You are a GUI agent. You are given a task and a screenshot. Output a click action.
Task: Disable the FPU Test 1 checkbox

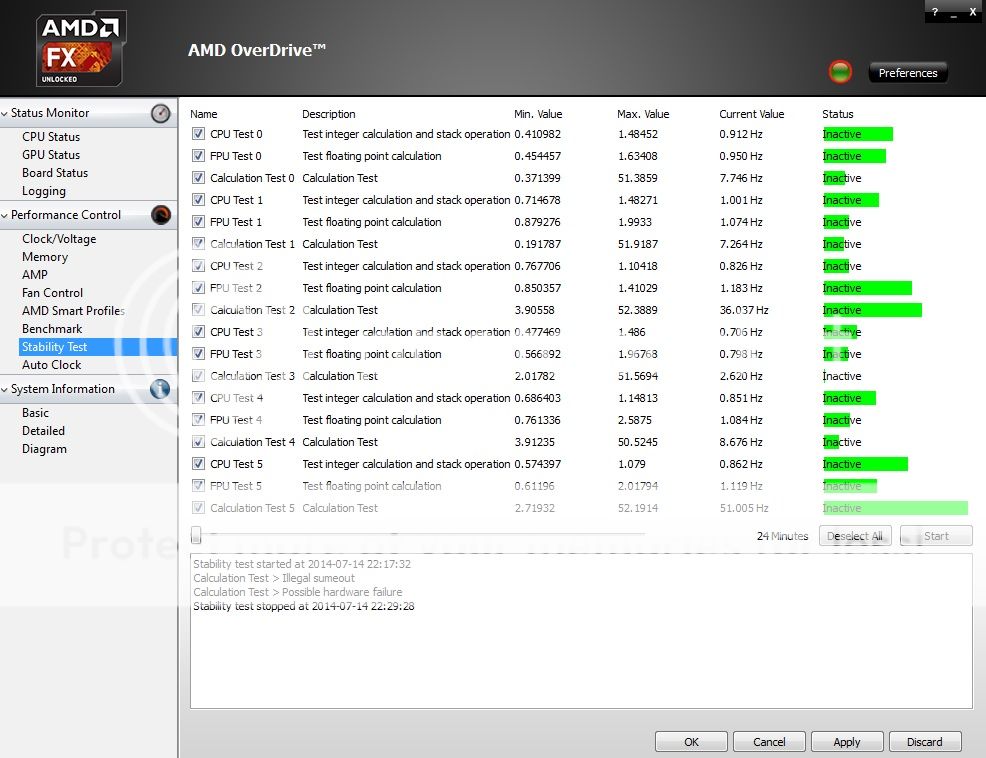pyautogui.click(x=198, y=222)
